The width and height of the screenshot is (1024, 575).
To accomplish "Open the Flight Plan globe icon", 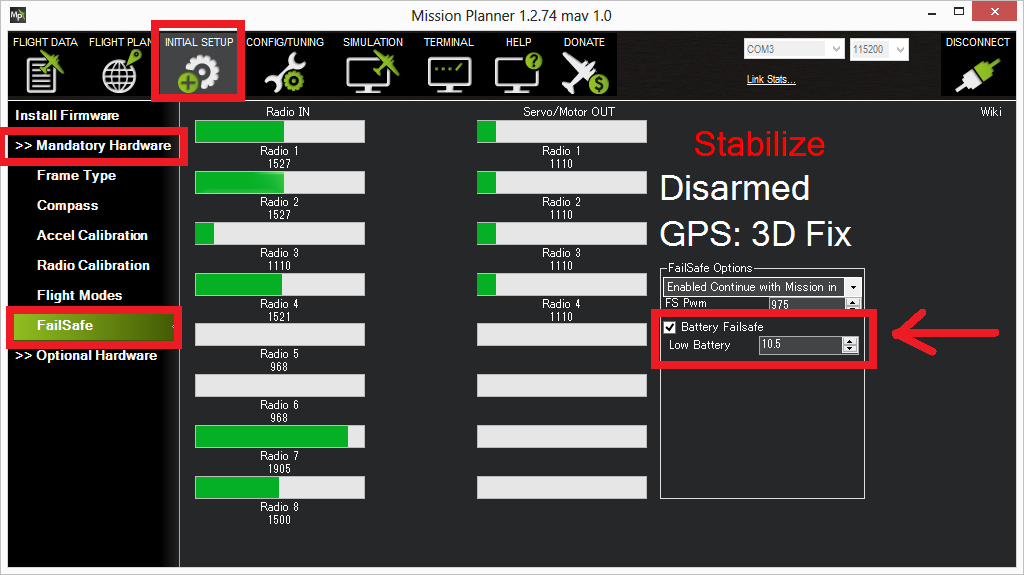I will click(x=119, y=72).
